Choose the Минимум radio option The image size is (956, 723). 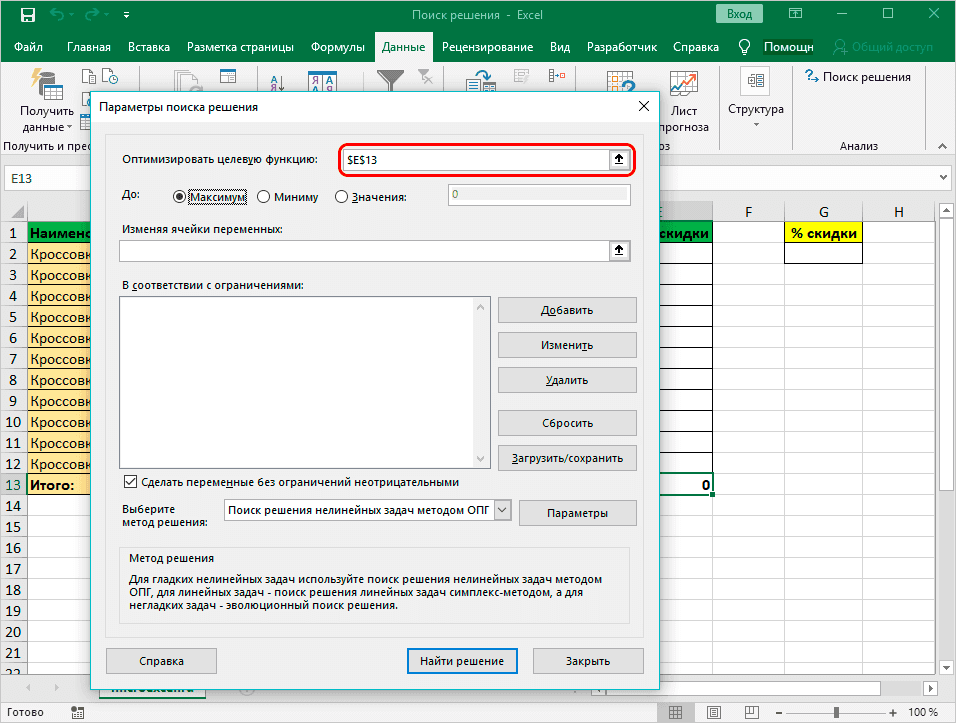(x=264, y=197)
